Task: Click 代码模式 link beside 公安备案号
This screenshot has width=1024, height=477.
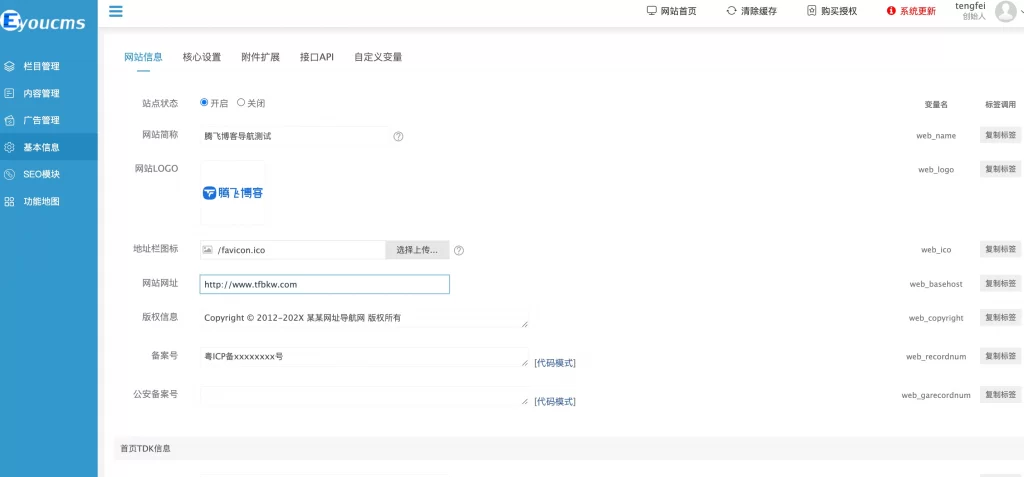Action: tap(554, 402)
